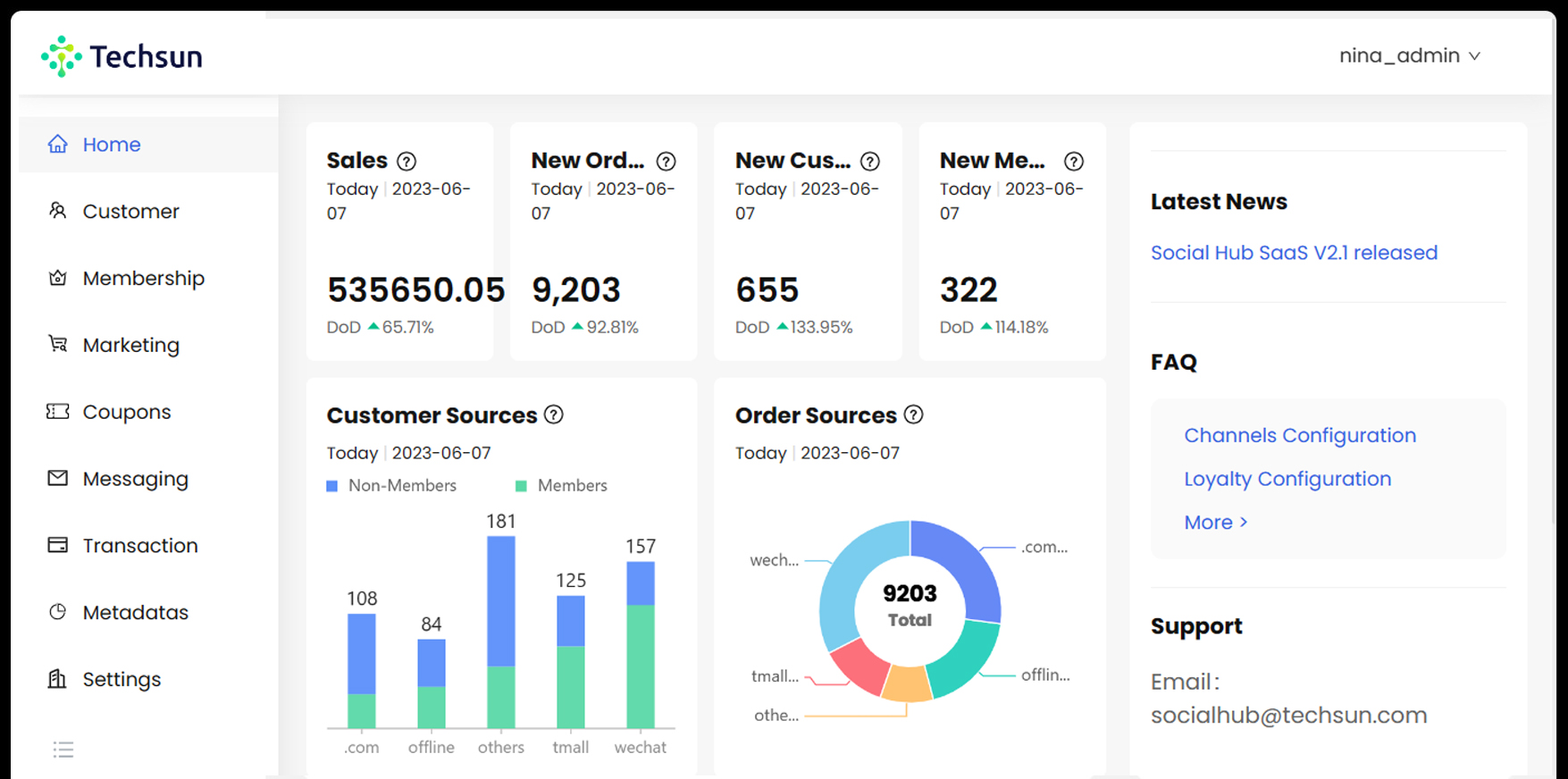Viewport: 1568px width, 779px height.
Task: Expand FAQ with the More link
Action: (x=1215, y=523)
